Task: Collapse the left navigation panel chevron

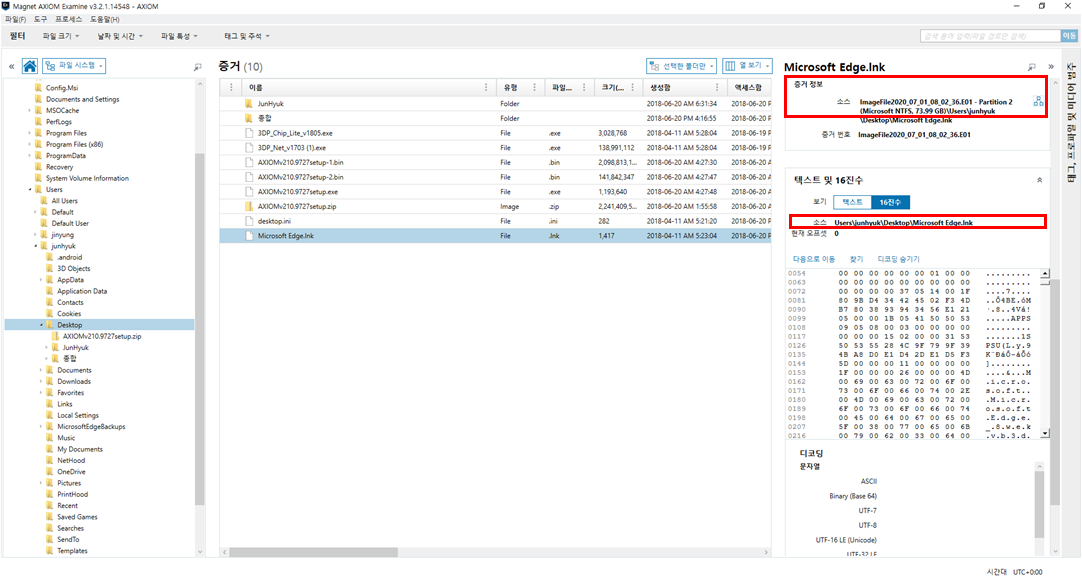Action: pyautogui.click(x=12, y=66)
